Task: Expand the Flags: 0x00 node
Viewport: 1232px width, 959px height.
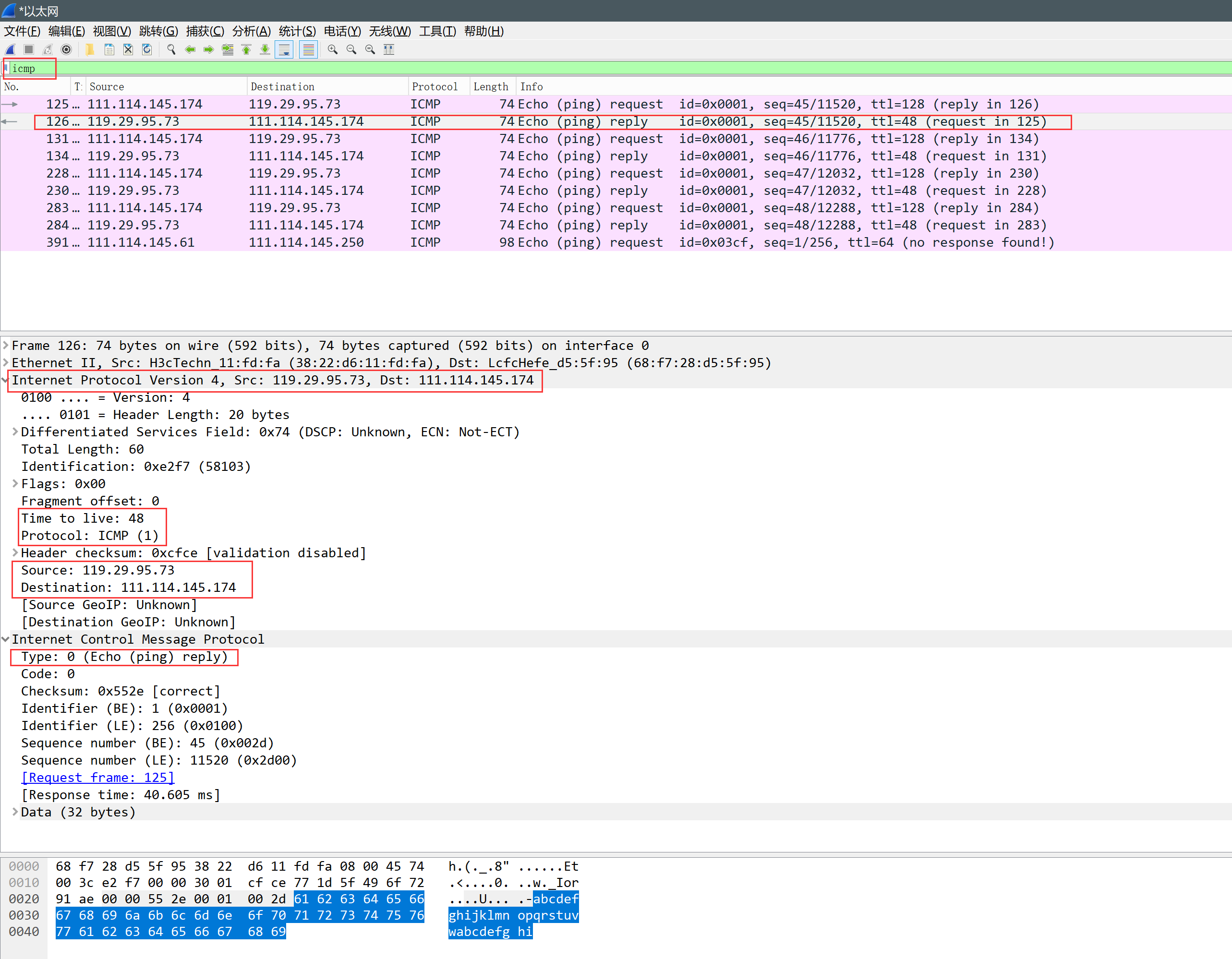Action: tap(15, 484)
